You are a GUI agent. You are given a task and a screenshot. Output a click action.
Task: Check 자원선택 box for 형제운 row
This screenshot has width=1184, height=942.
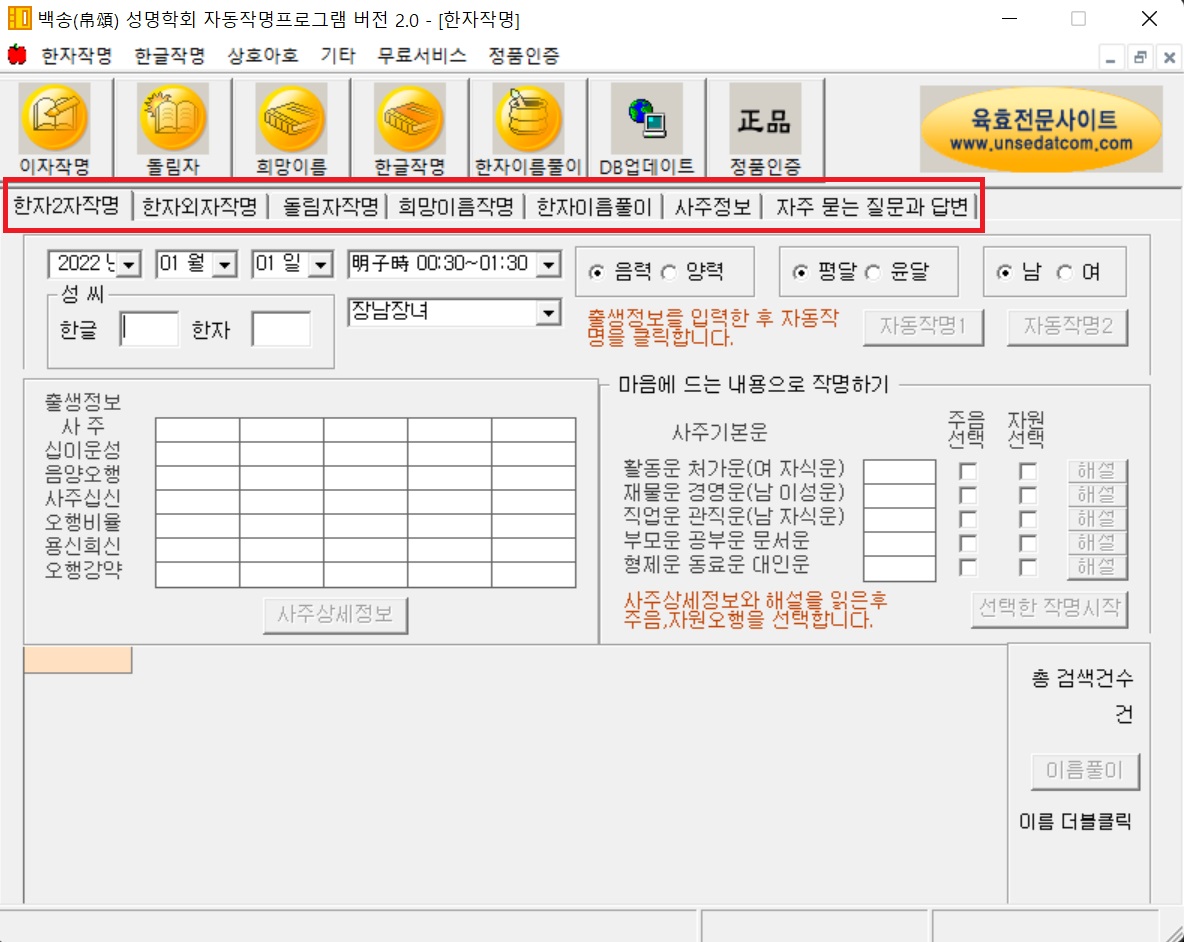point(1028,568)
